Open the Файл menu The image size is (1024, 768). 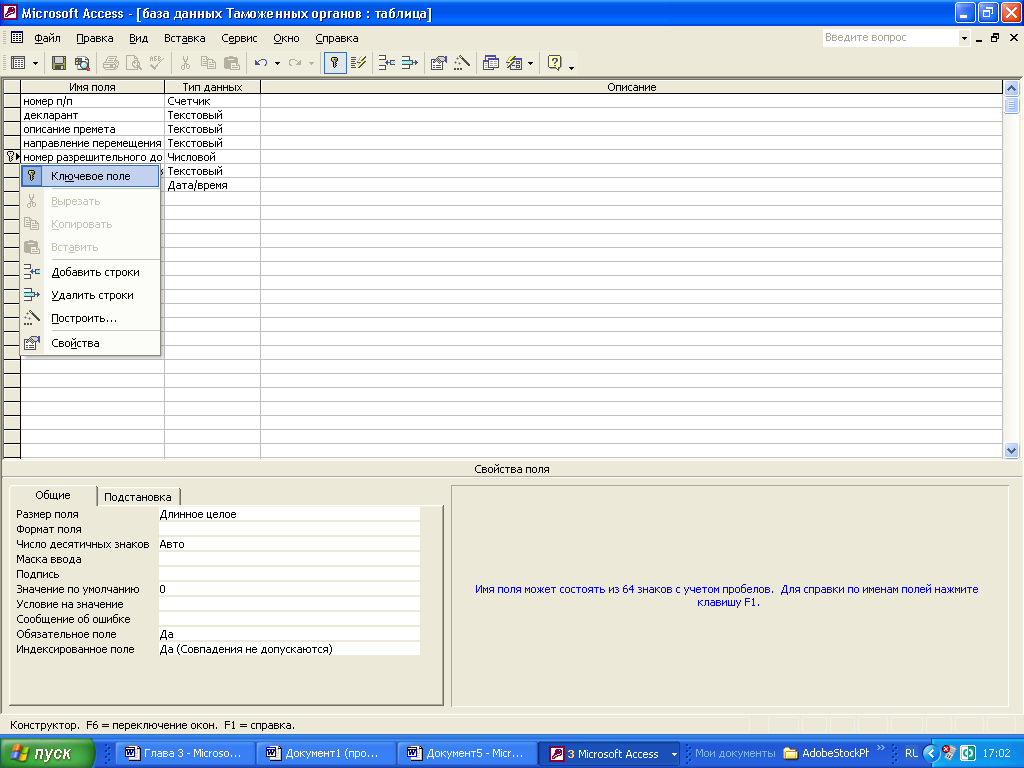coord(47,38)
